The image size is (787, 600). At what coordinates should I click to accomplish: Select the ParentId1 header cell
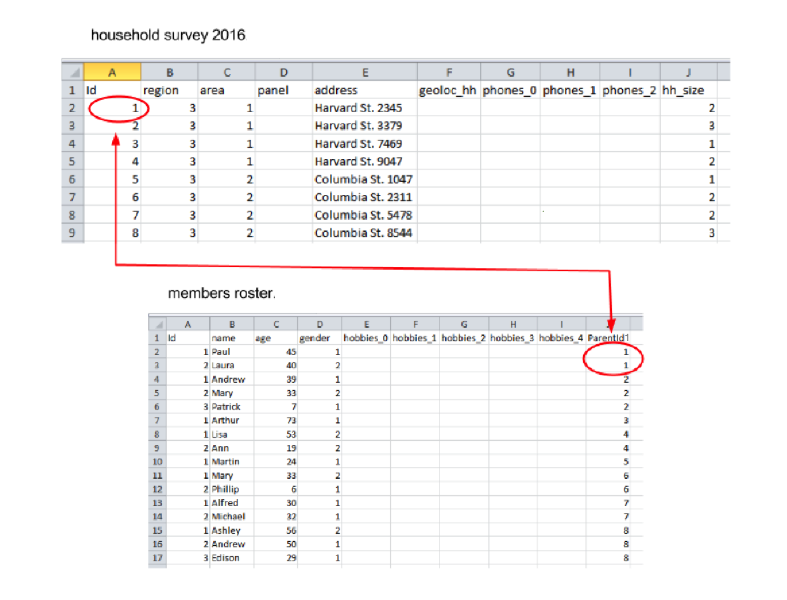tap(614, 338)
